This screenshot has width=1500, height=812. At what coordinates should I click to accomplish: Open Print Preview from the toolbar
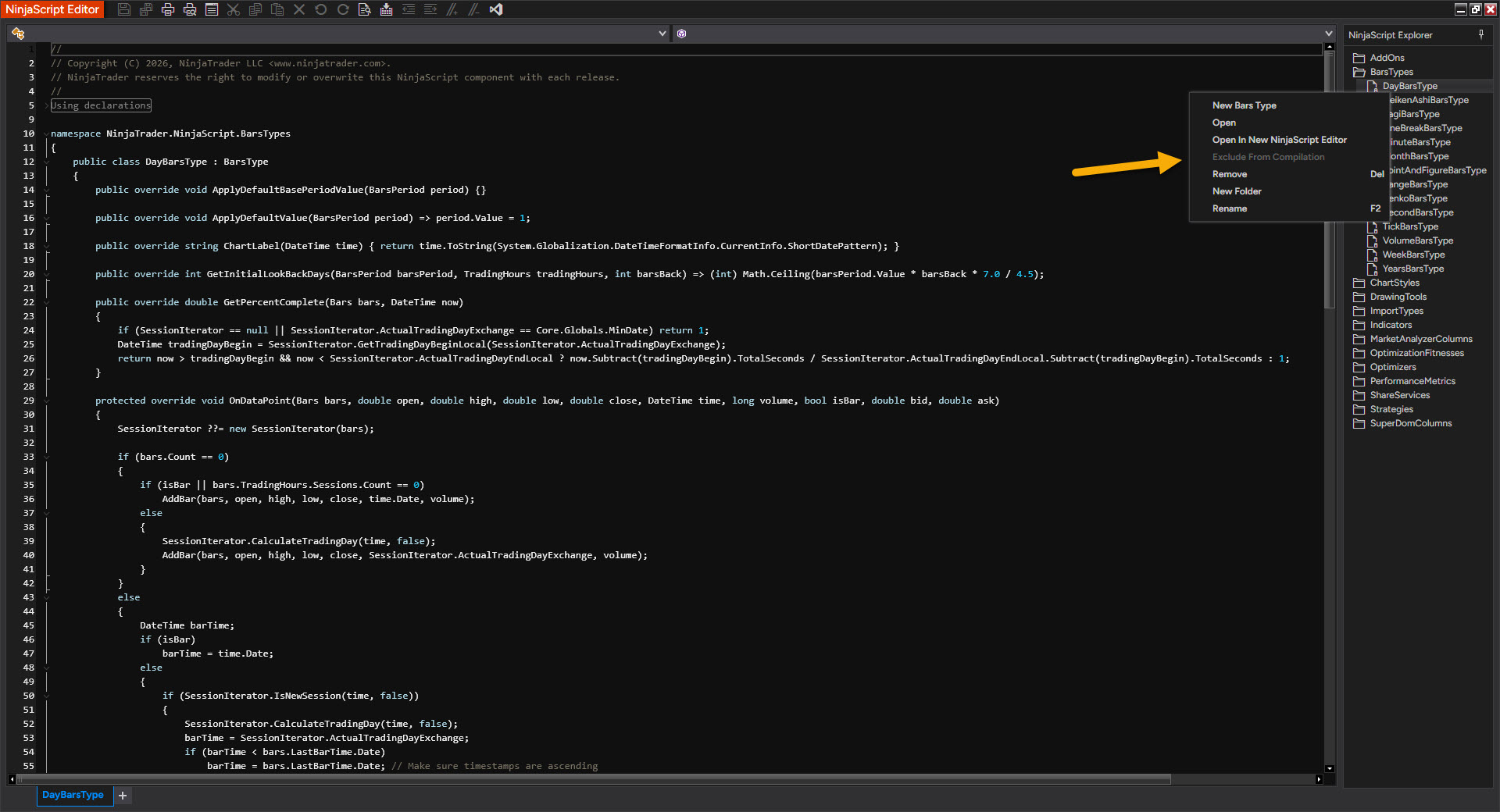[x=190, y=9]
